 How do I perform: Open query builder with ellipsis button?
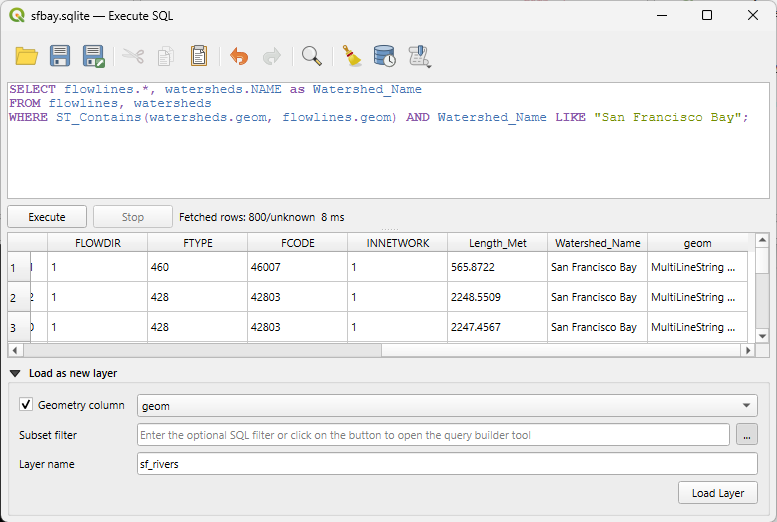tap(746, 435)
